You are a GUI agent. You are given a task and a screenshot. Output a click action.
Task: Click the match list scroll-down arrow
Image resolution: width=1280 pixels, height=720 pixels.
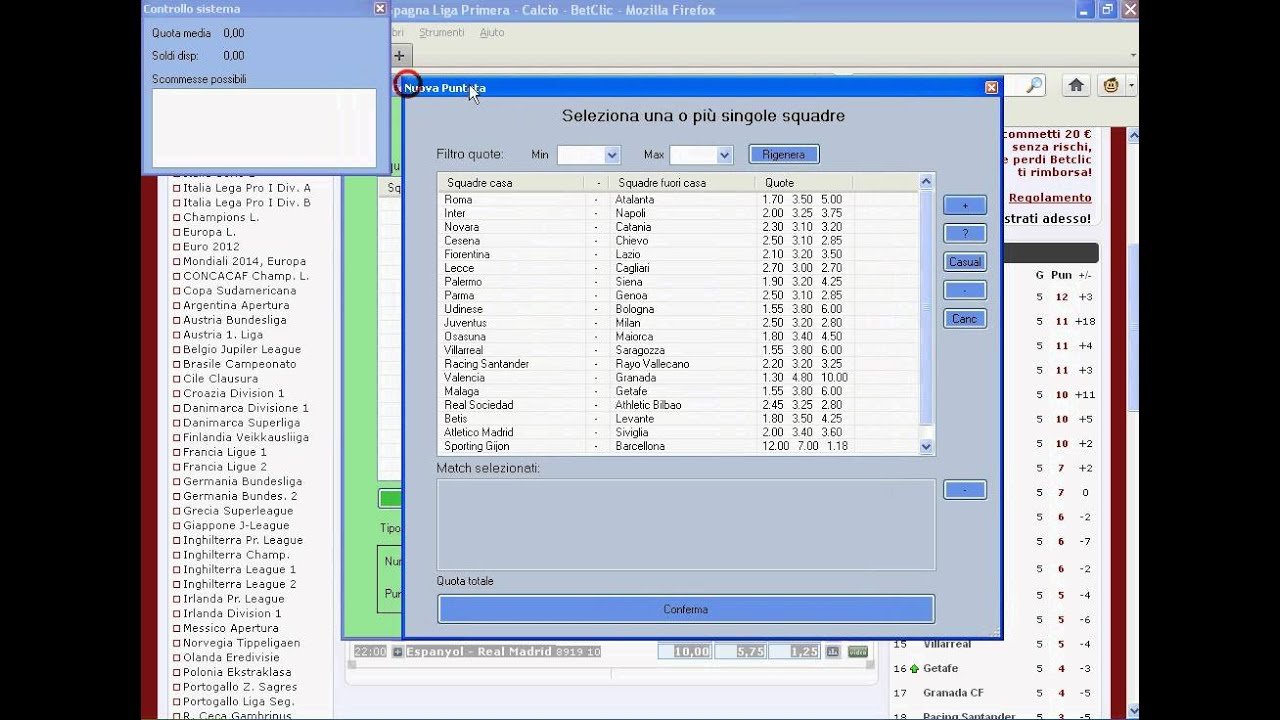[926, 447]
